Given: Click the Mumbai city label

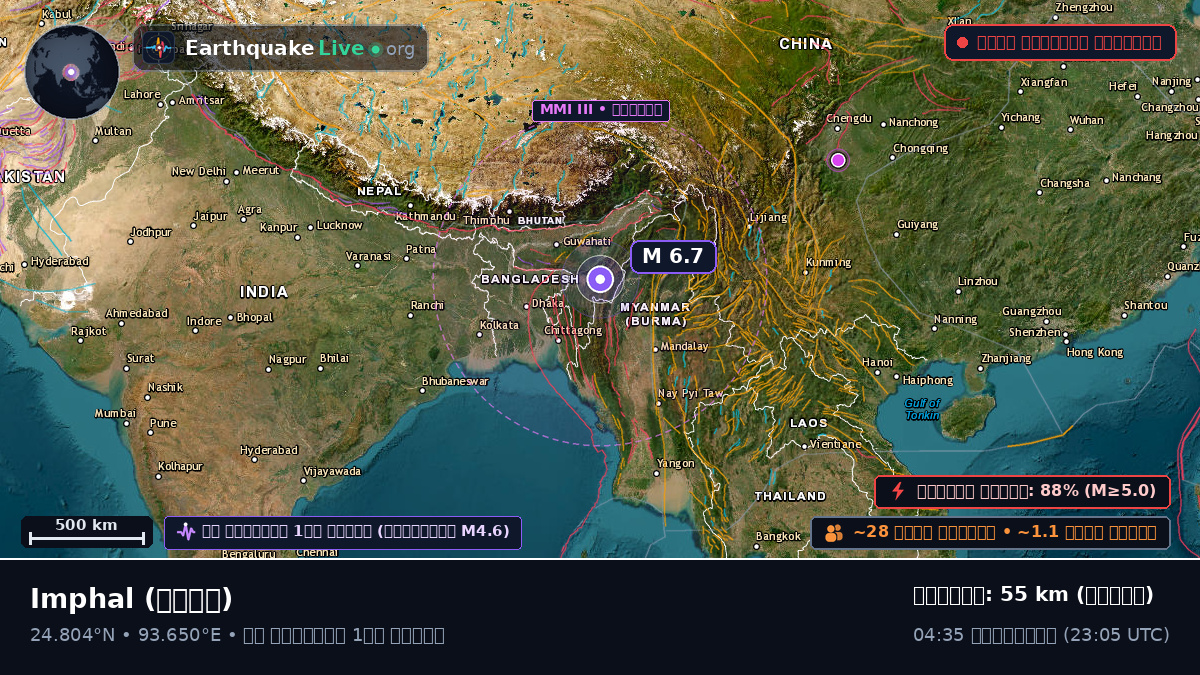Looking at the screenshot, I should coord(115,413).
